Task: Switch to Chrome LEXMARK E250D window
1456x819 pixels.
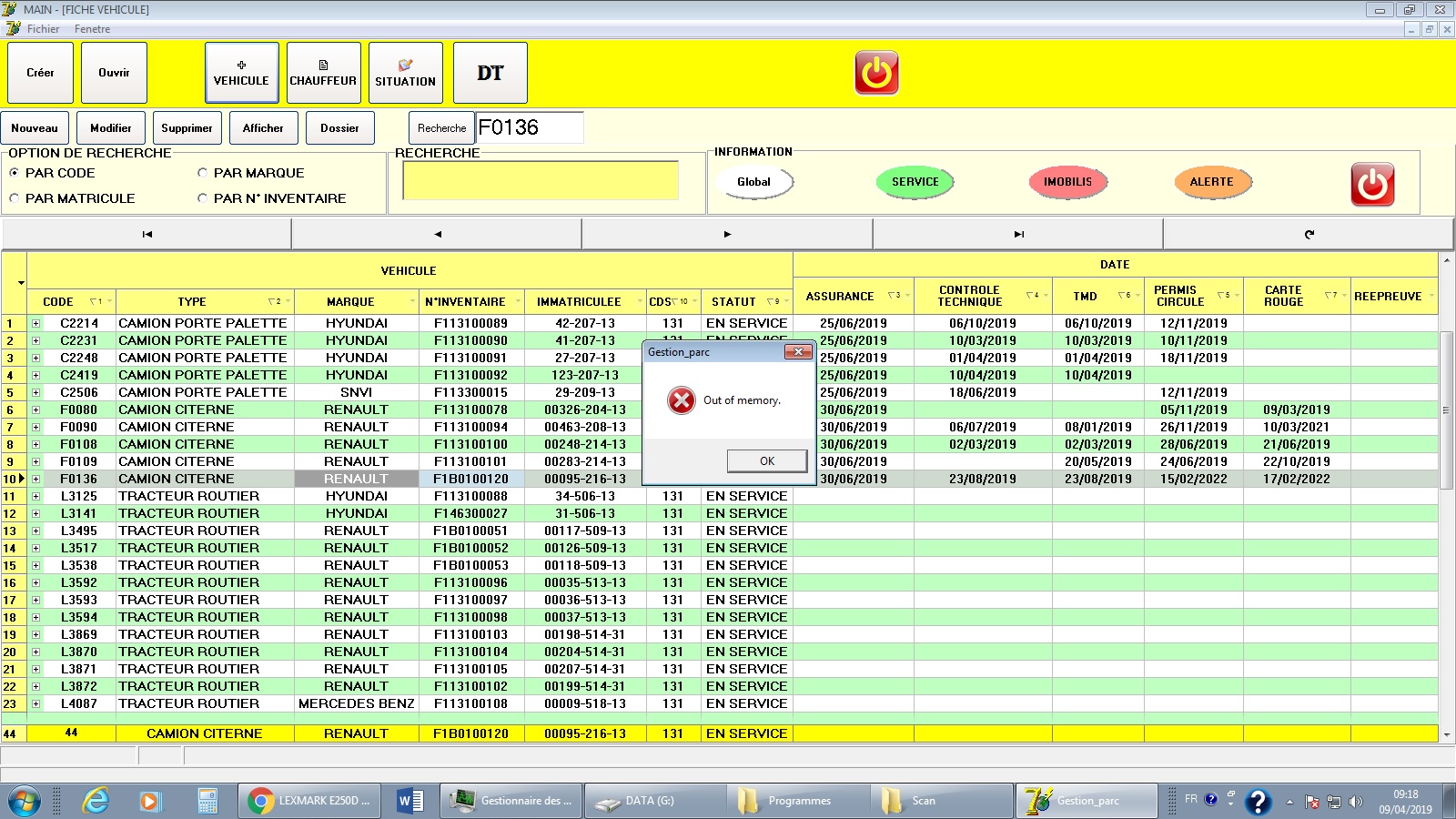Action: [309, 801]
